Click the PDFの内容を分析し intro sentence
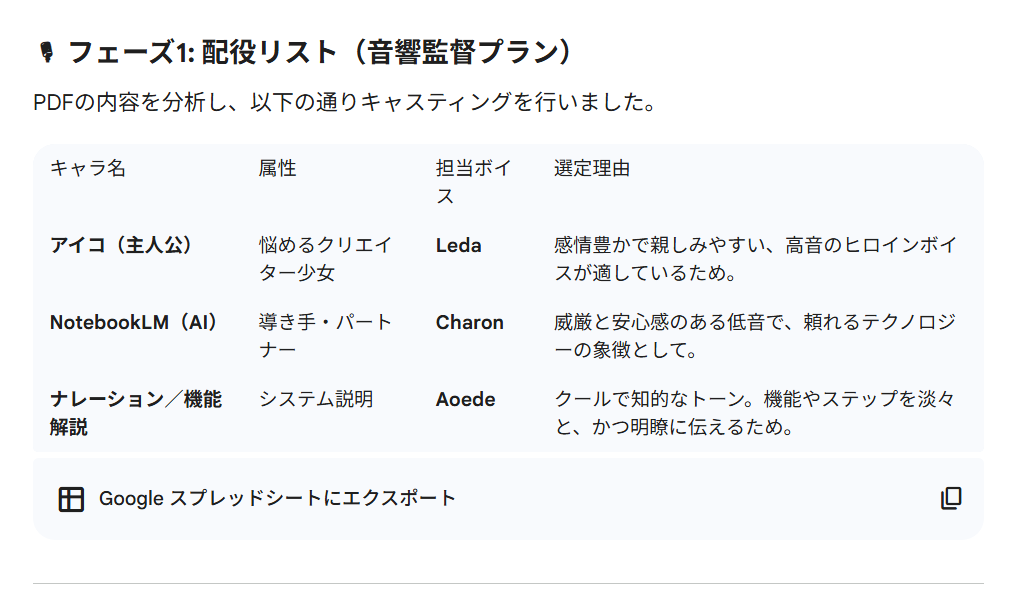This screenshot has width=1024, height=590. [344, 103]
